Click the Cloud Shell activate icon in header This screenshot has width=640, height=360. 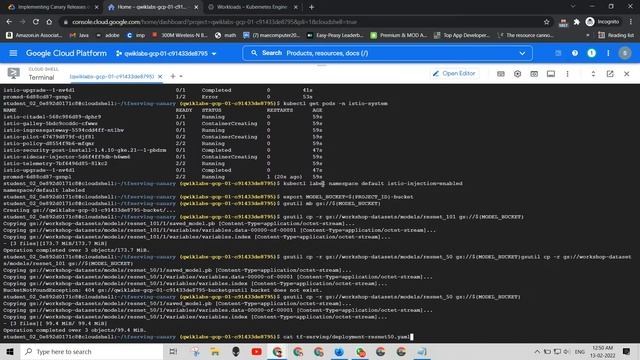point(558,53)
